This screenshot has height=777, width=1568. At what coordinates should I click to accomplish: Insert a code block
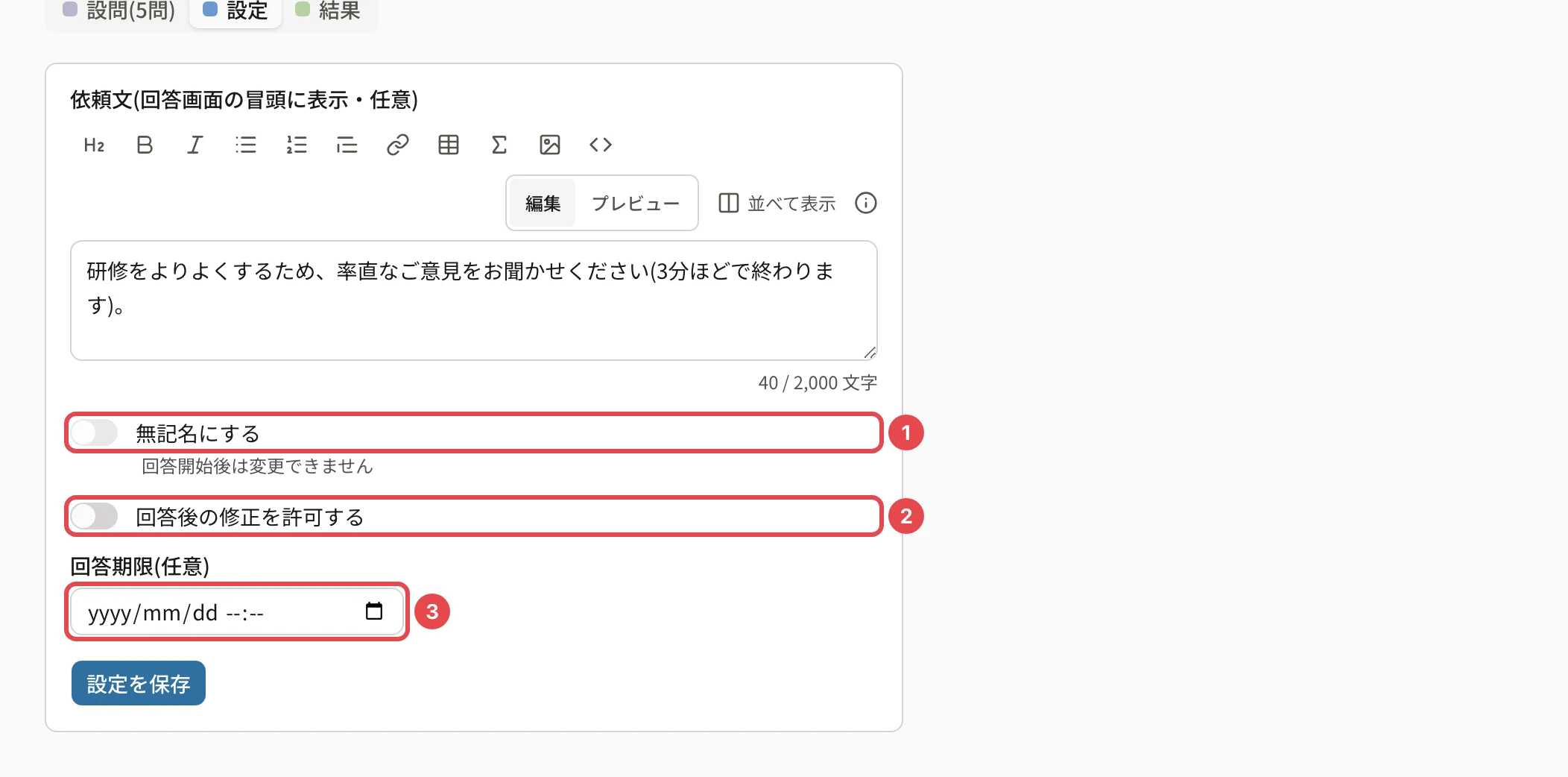(x=601, y=145)
